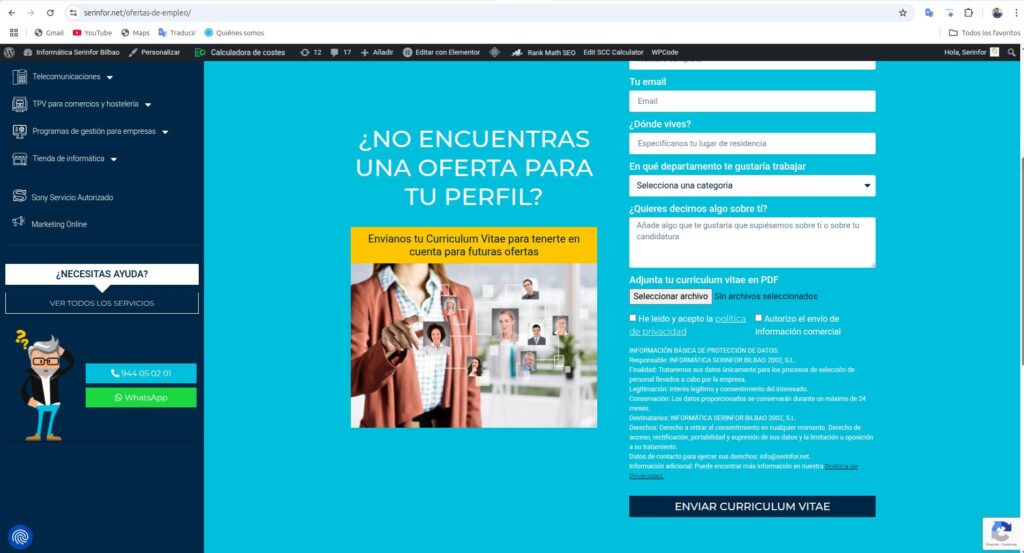Click the diamond icon in admin bar

coord(494,52)
